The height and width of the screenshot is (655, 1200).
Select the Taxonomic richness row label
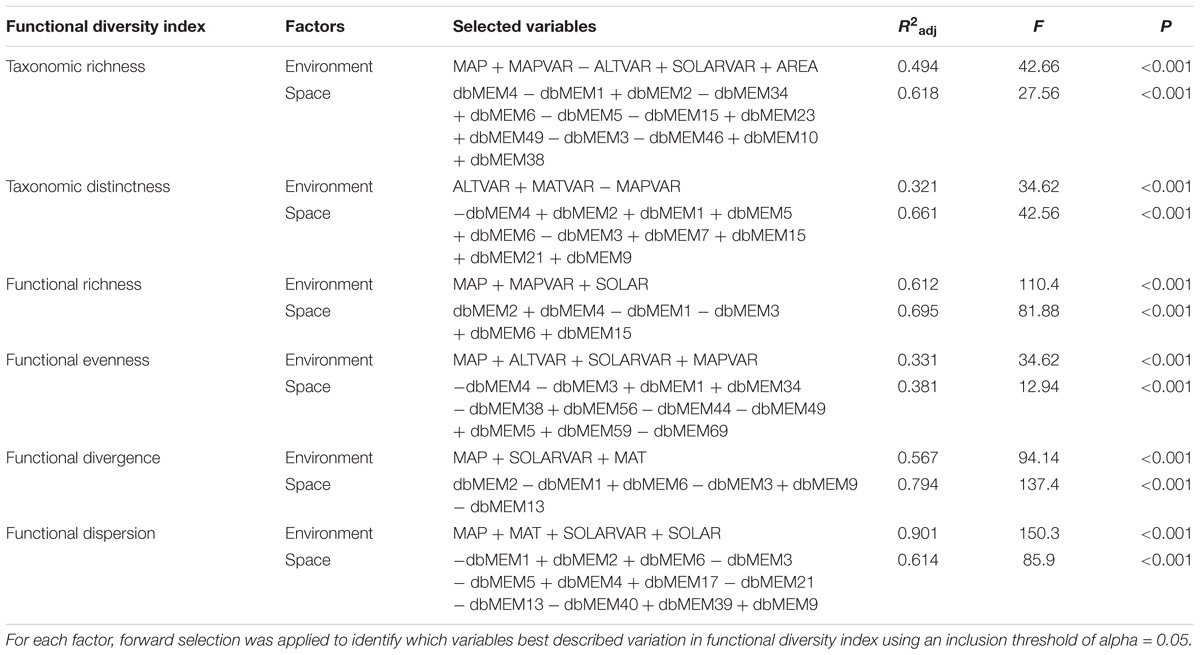(75, 67)
